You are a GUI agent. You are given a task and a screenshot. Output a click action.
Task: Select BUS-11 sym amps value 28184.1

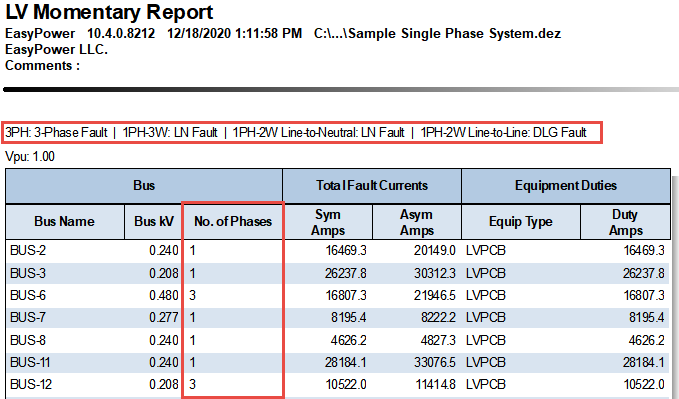pyautogui.click(x=346, y=362)
